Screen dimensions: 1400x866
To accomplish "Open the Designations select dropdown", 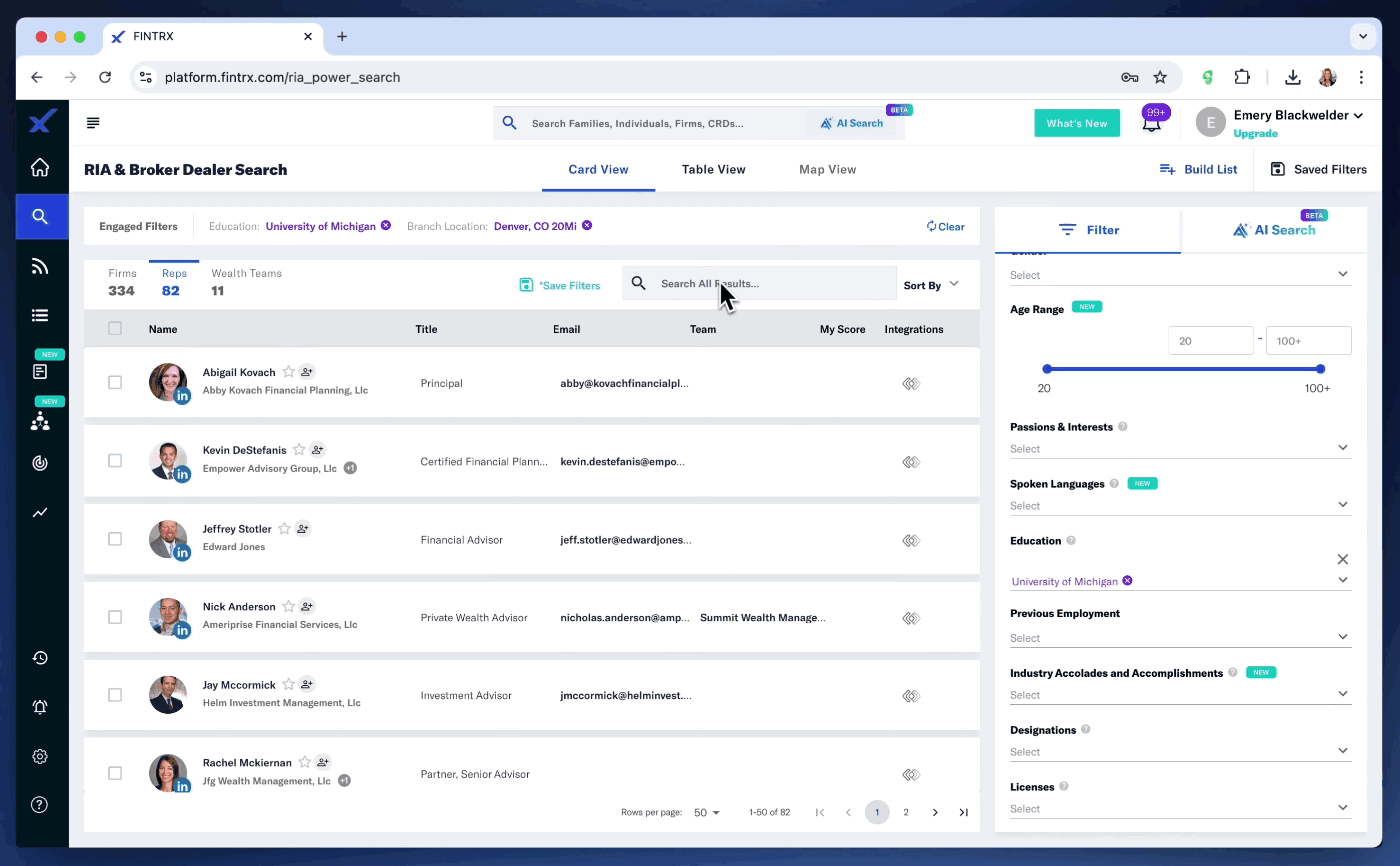I will pyautogui.click(x=1180, y=751).
